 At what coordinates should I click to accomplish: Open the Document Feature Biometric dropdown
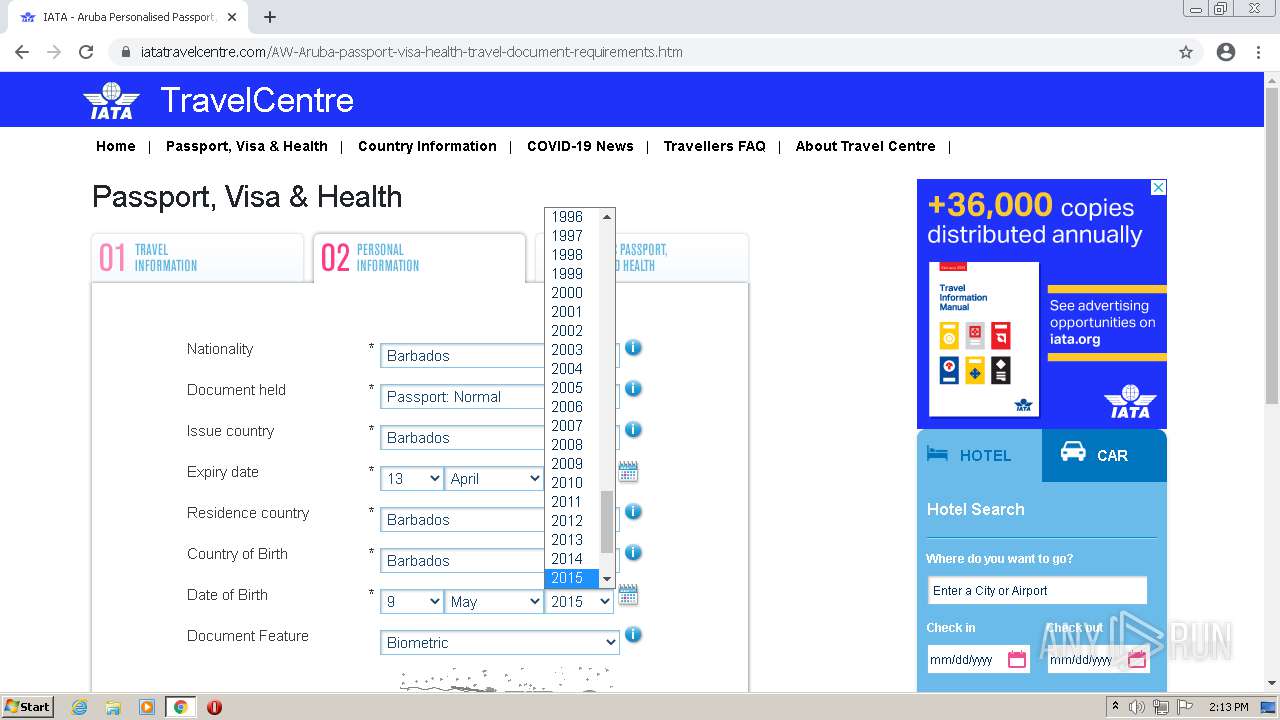(x=500, y=643)
